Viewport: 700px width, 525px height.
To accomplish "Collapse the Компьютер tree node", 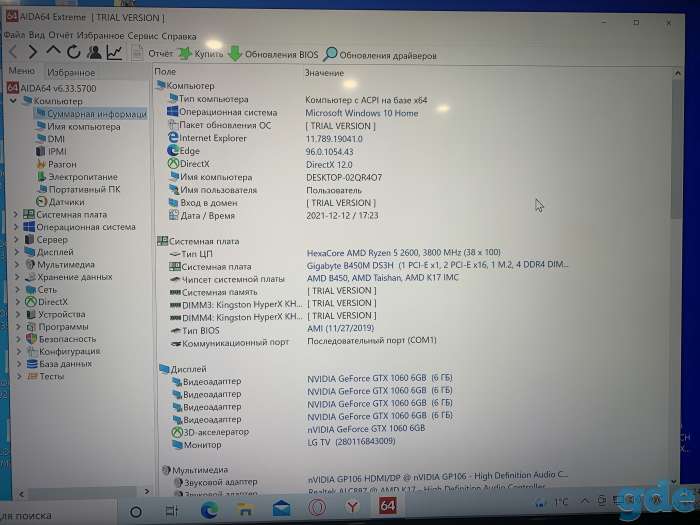I will tap(13, 101).
